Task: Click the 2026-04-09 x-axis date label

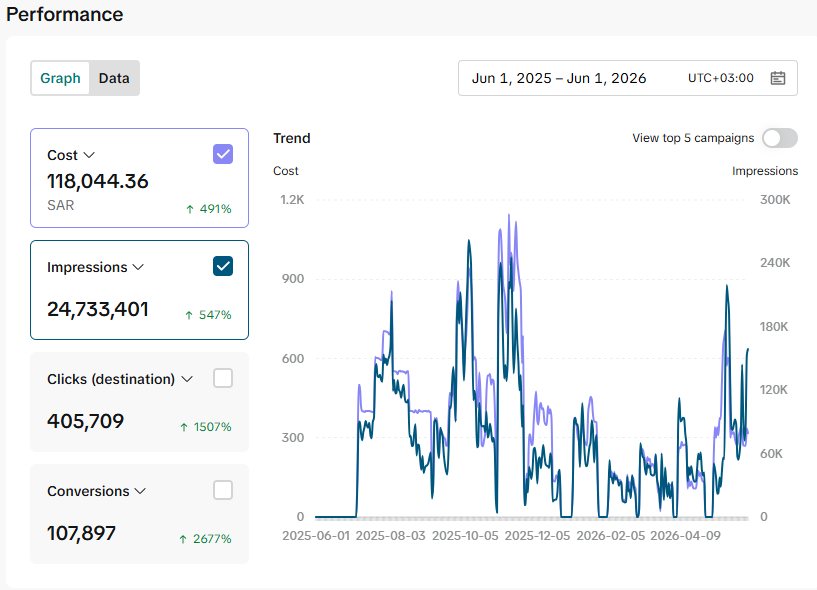Action: pyautogui.click(x=685, y=536)
